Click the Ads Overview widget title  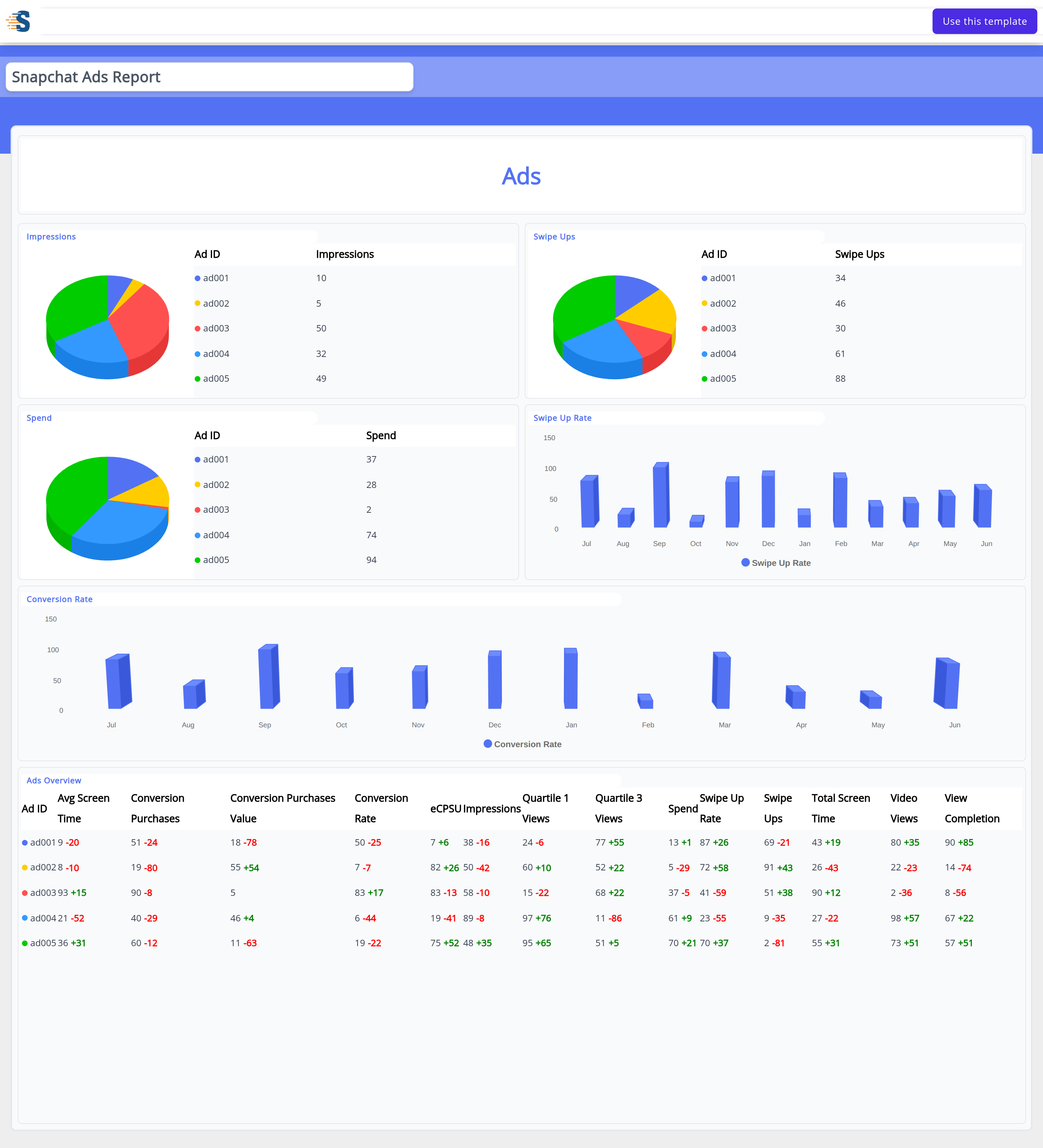coord(53,780)
